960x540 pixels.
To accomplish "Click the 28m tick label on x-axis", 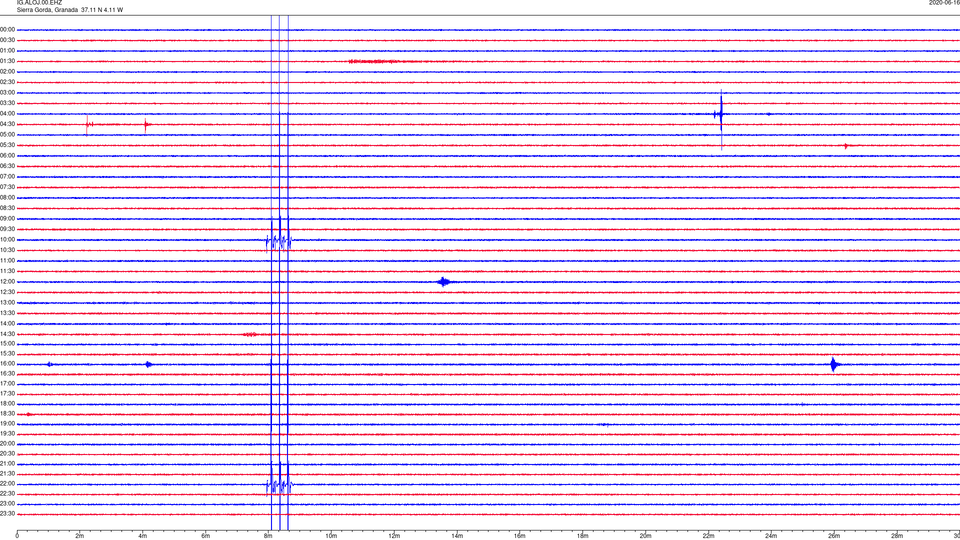I will tap(896, 536).
